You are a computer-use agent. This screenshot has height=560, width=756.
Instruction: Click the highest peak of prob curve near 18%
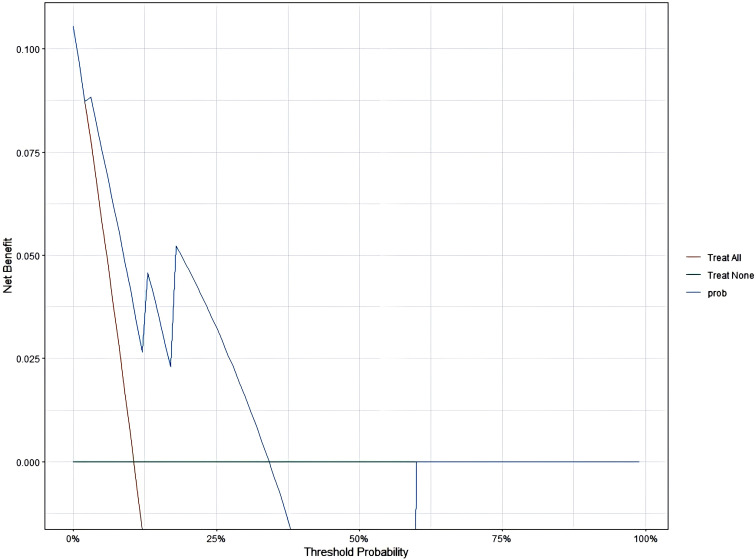point(176,246)
